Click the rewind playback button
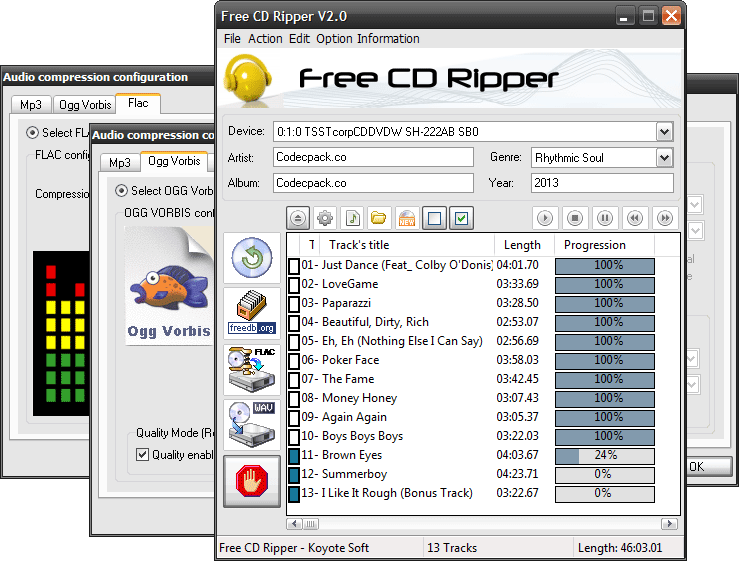This screenshot has width=739, height=561. (x=635, y=218)
